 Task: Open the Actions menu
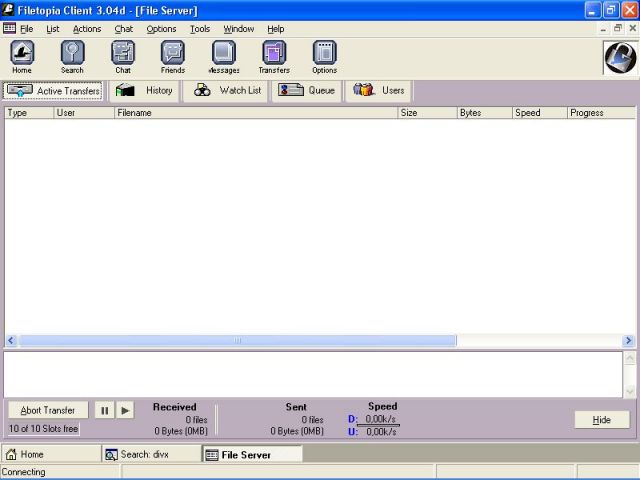87,29
